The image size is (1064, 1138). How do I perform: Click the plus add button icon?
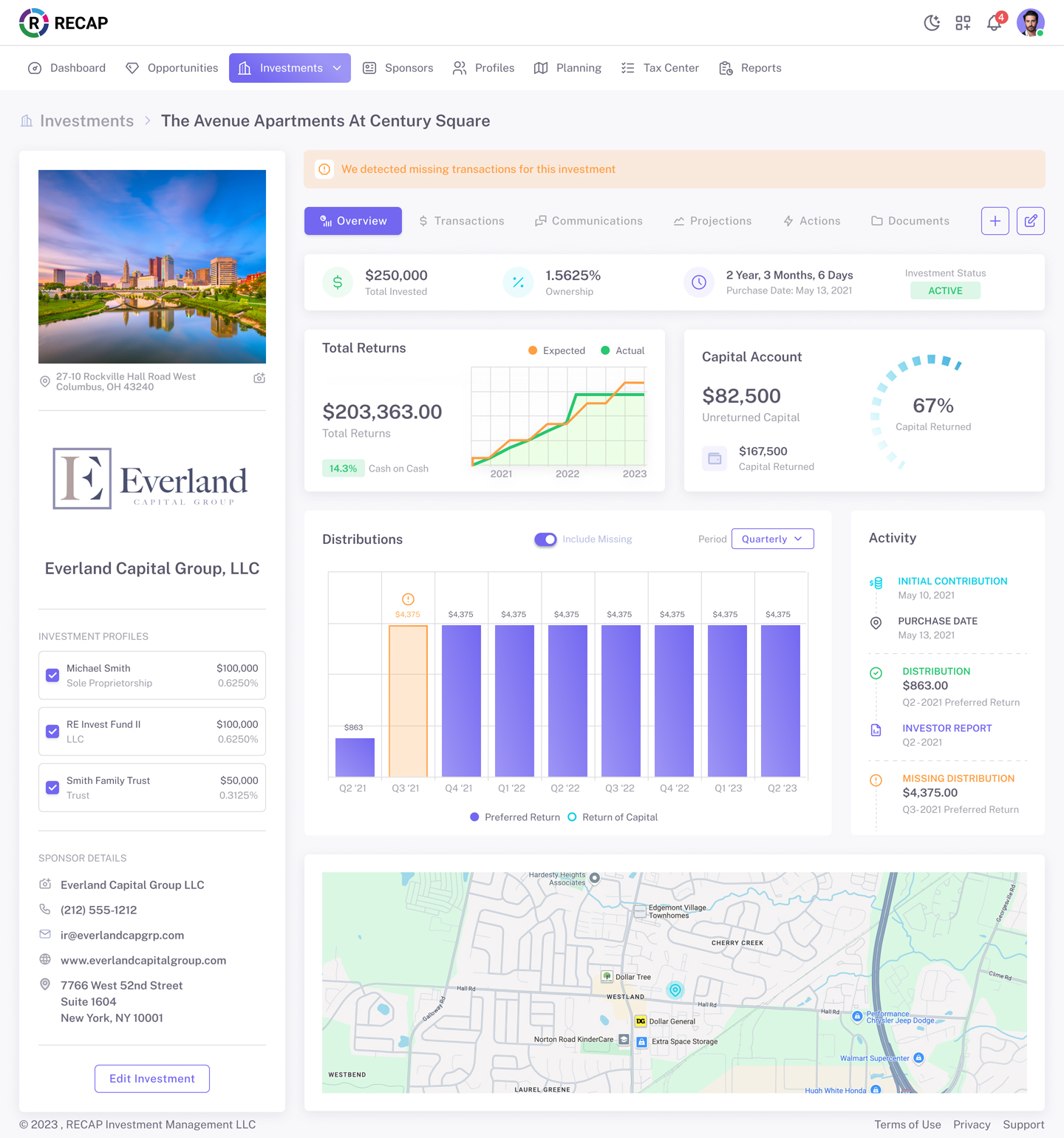tap(995, 221)
